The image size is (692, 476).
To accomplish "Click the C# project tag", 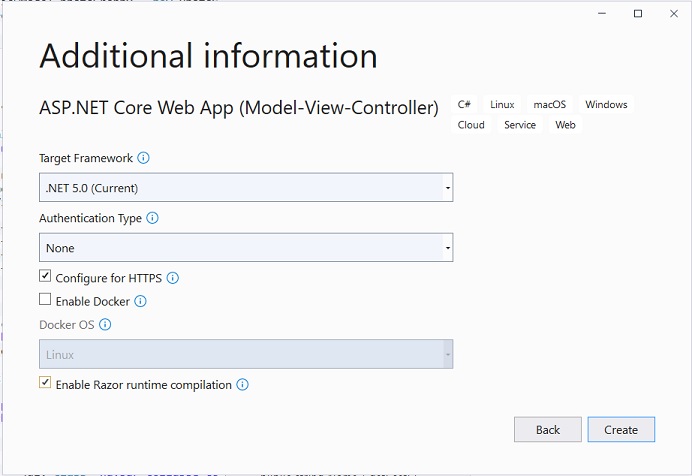I will click(x=464, y=105).
